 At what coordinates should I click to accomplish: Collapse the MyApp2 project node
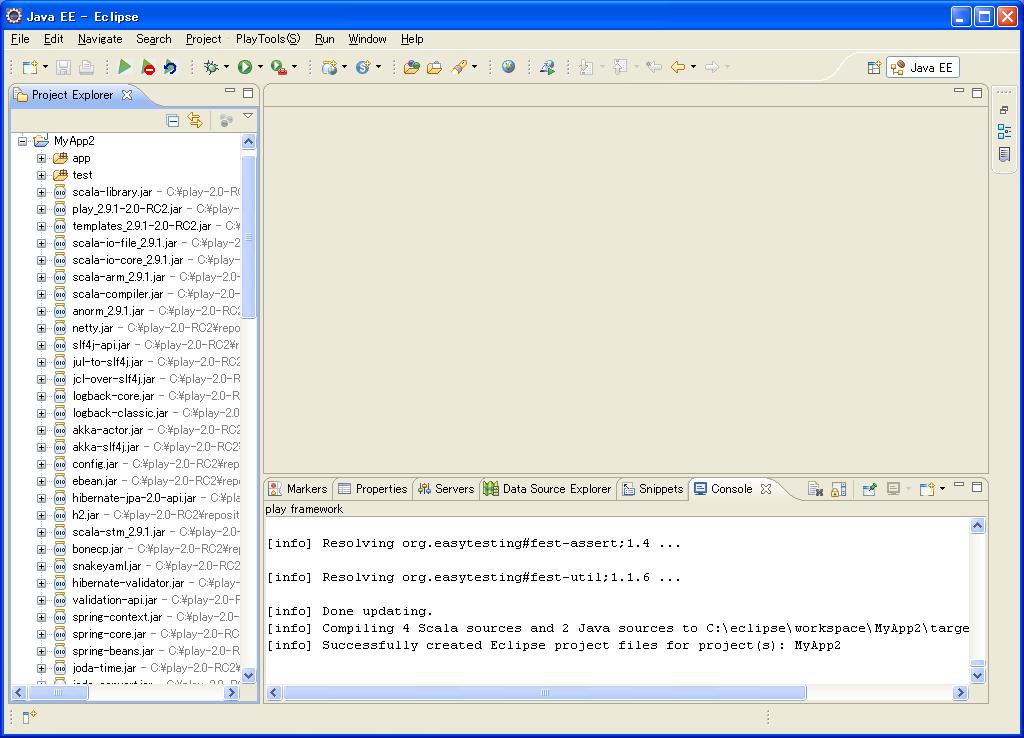pyautogui.click(x=23, y=141)
